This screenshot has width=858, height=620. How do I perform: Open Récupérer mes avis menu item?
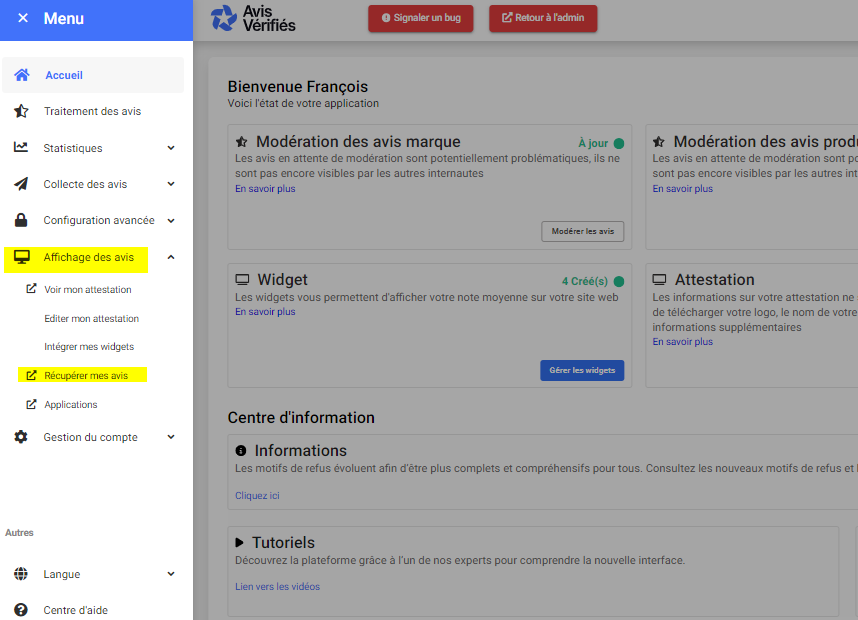point(86,376)
